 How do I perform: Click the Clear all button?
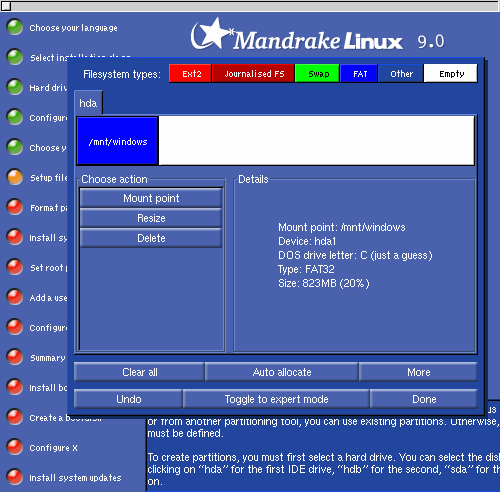pos(139,372)
